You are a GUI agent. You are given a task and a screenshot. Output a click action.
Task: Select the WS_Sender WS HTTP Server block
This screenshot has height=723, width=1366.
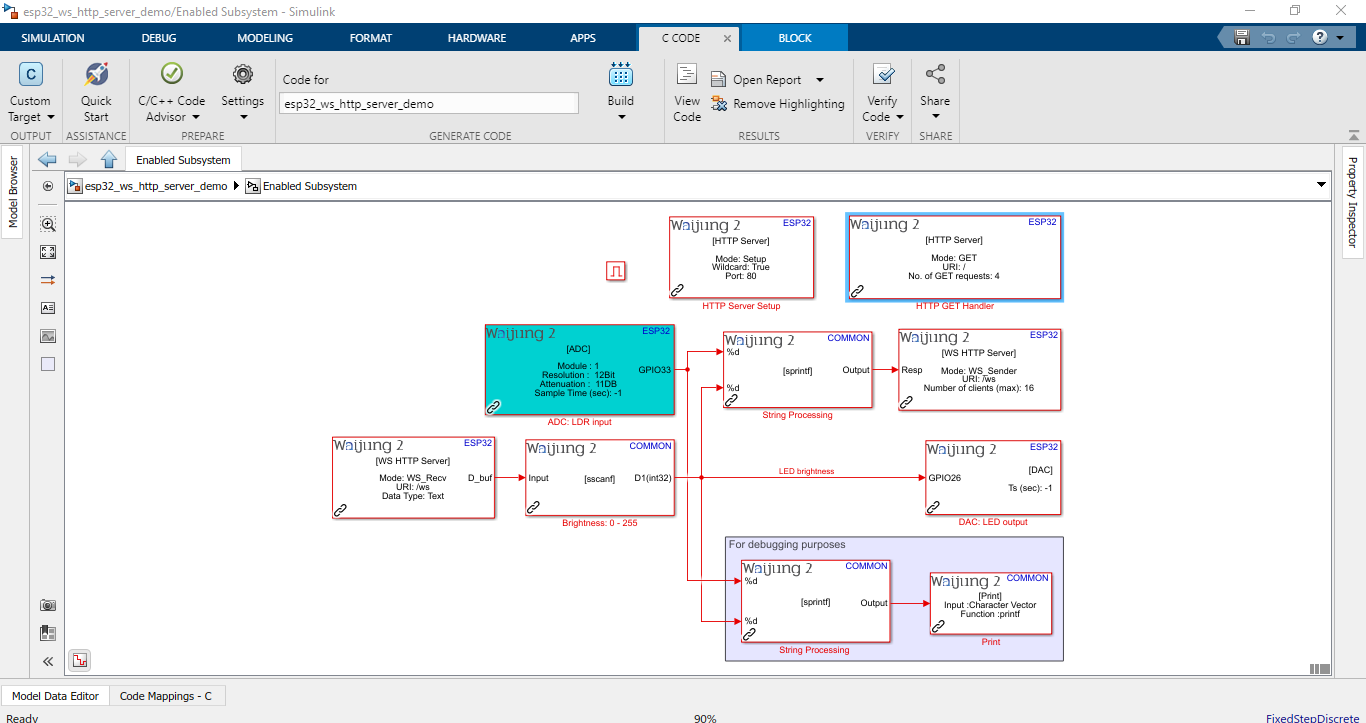pyautogui.click(x=979, y=369)
